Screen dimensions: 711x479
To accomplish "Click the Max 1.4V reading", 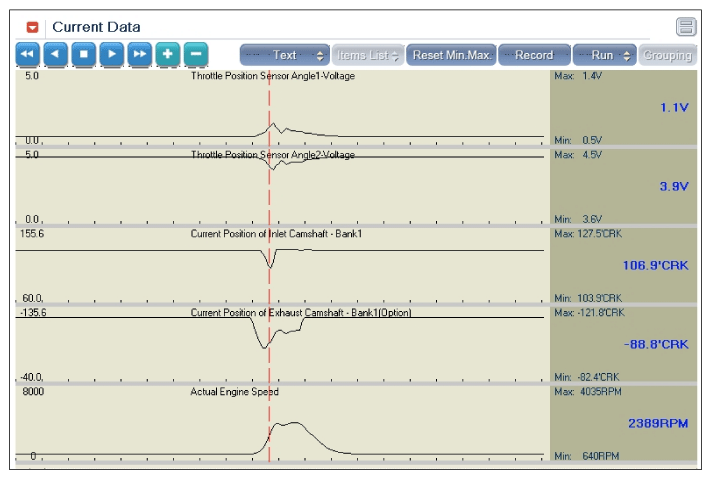I will [x=578, y=76].
